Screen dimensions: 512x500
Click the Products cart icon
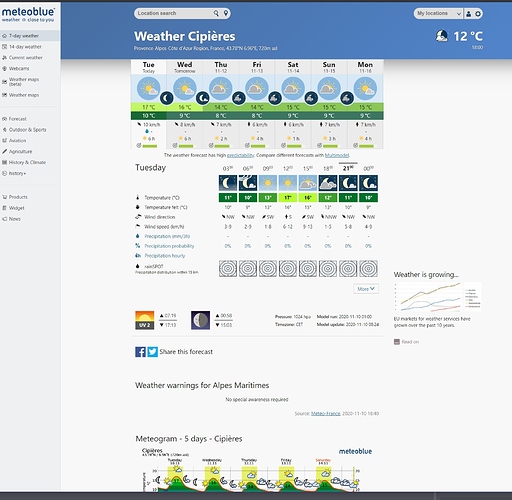(4, 197)
